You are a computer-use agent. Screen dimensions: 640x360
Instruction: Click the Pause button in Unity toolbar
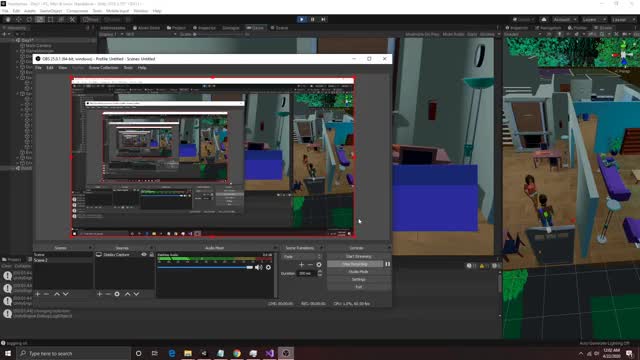(x=313, y=19)
